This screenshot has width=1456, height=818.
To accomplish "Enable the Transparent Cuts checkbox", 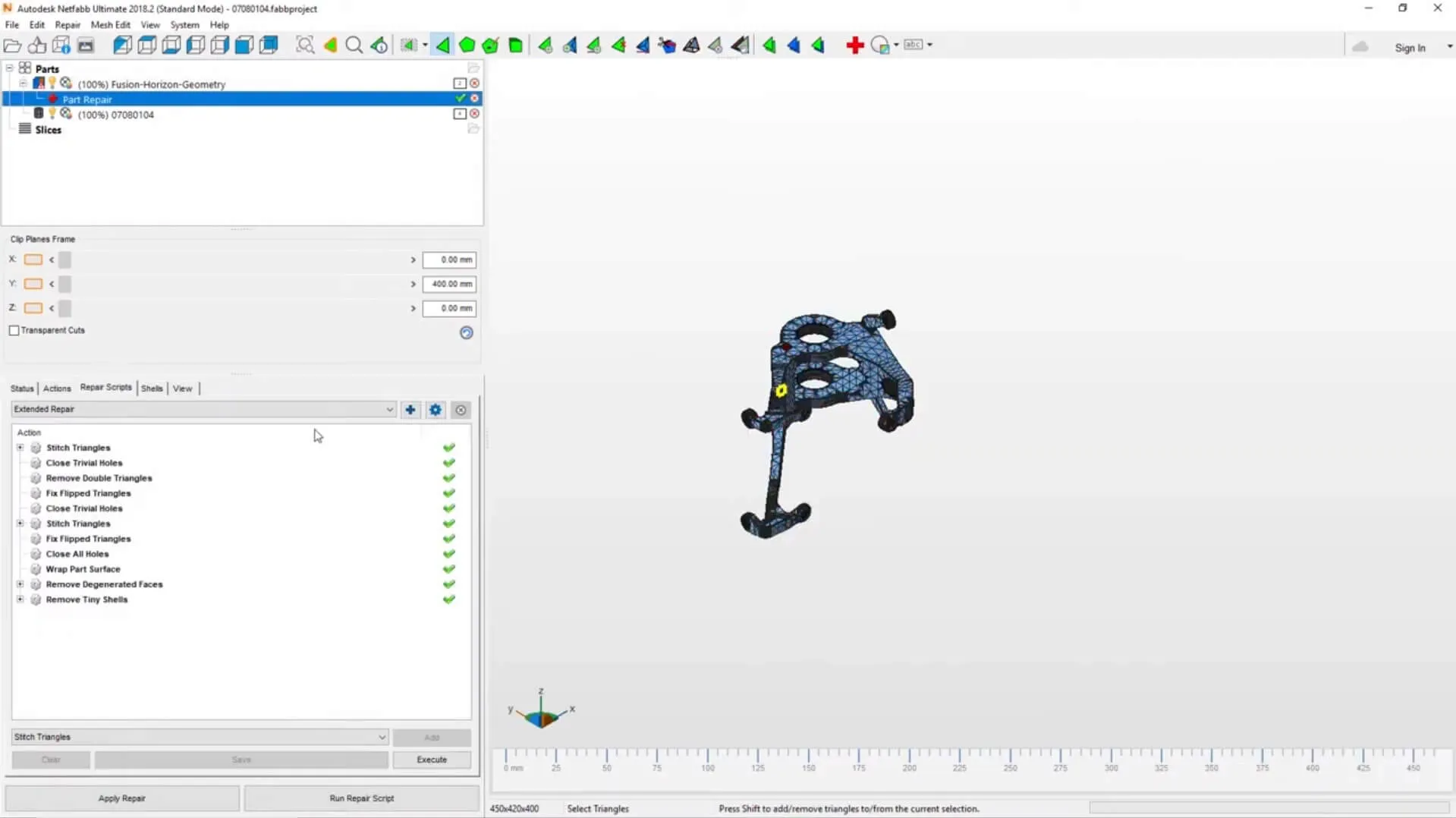I will point(14,331).
